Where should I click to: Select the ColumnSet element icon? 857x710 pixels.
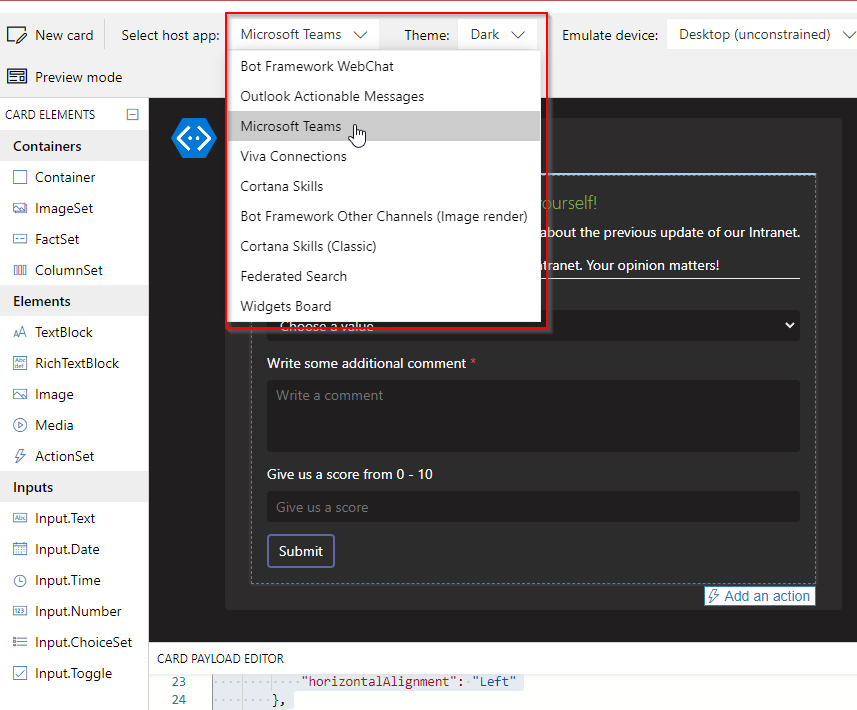pyautogui.click(x=20, y=270)
